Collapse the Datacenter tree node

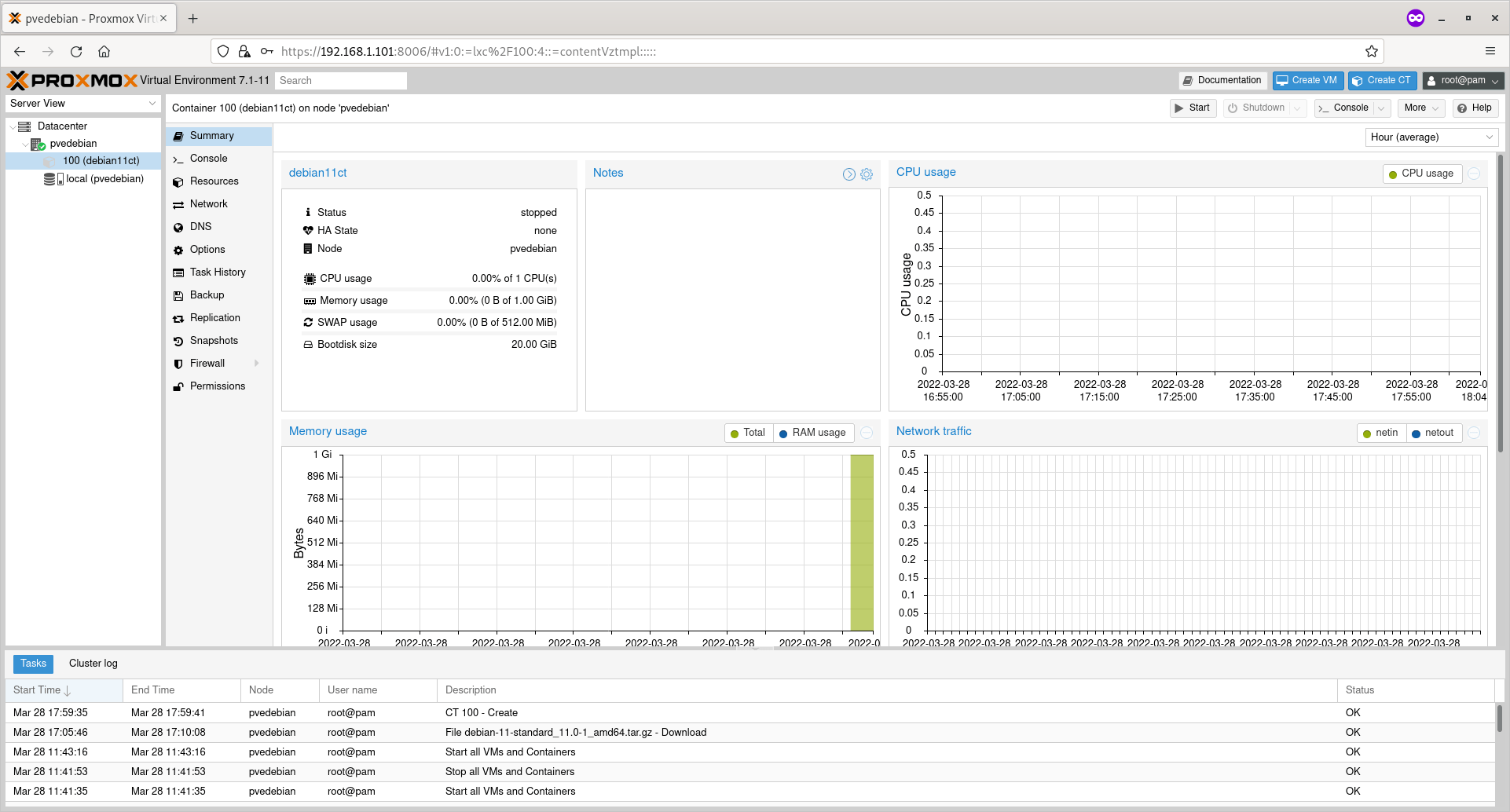click(x=12, y=126)
